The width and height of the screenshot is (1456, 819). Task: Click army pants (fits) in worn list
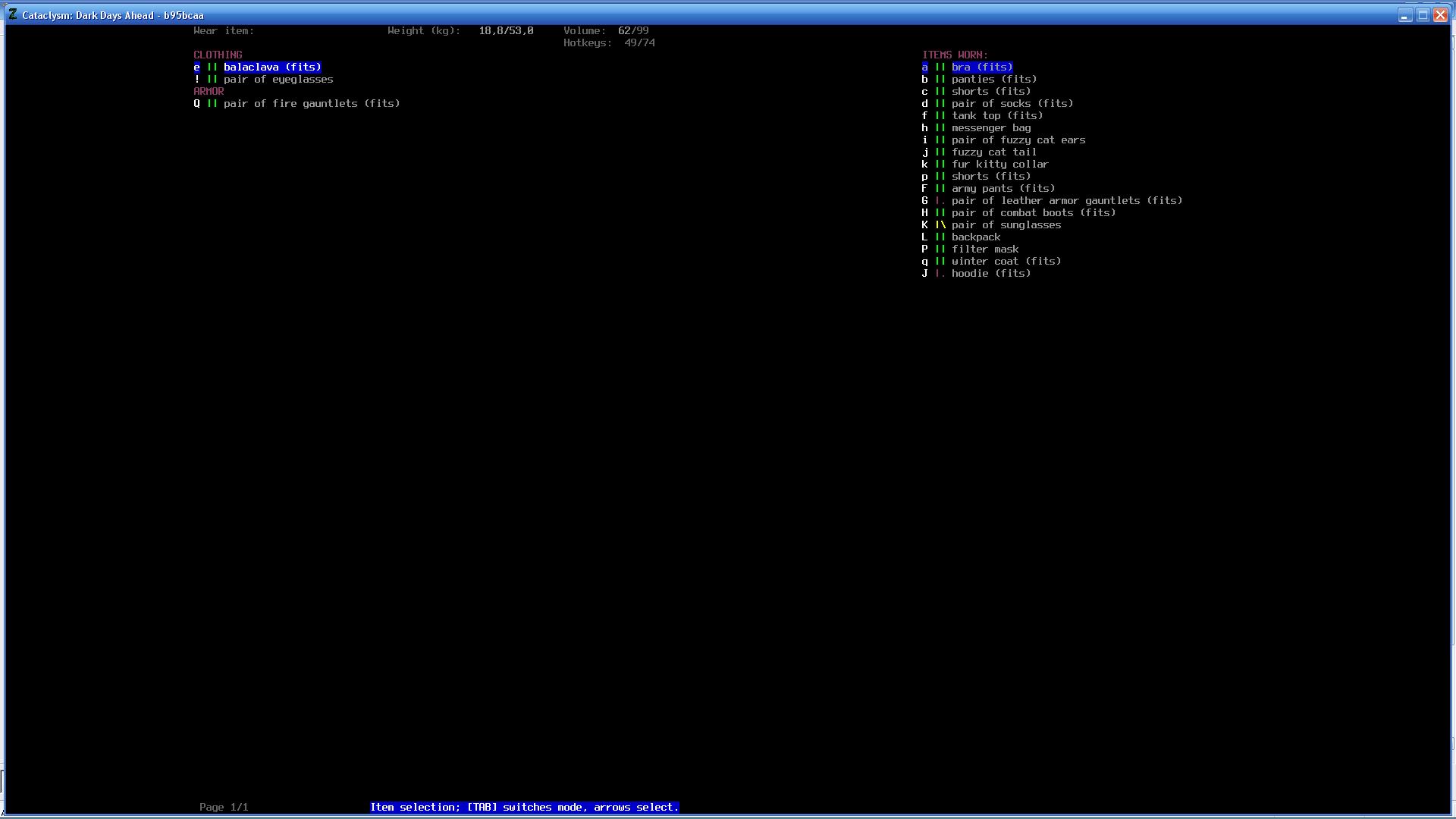tap(1003, 188)
